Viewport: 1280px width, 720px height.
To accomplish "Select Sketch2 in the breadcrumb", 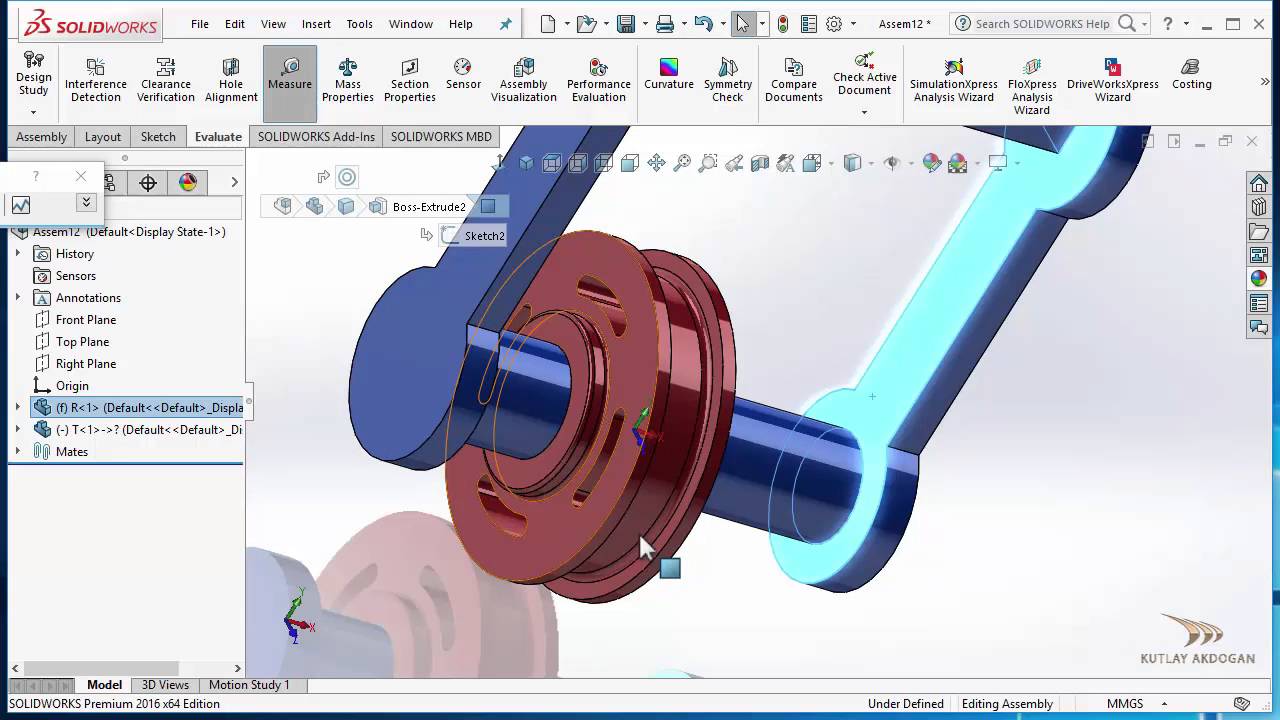I will pos(474,236).
